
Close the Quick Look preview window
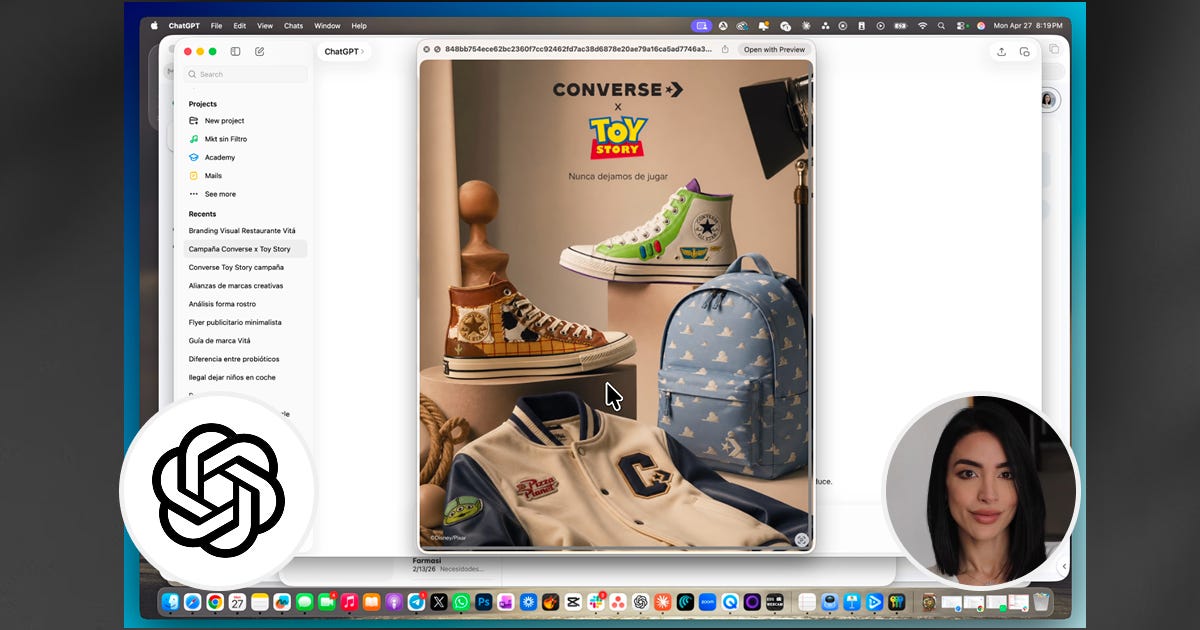coord(426,49)
